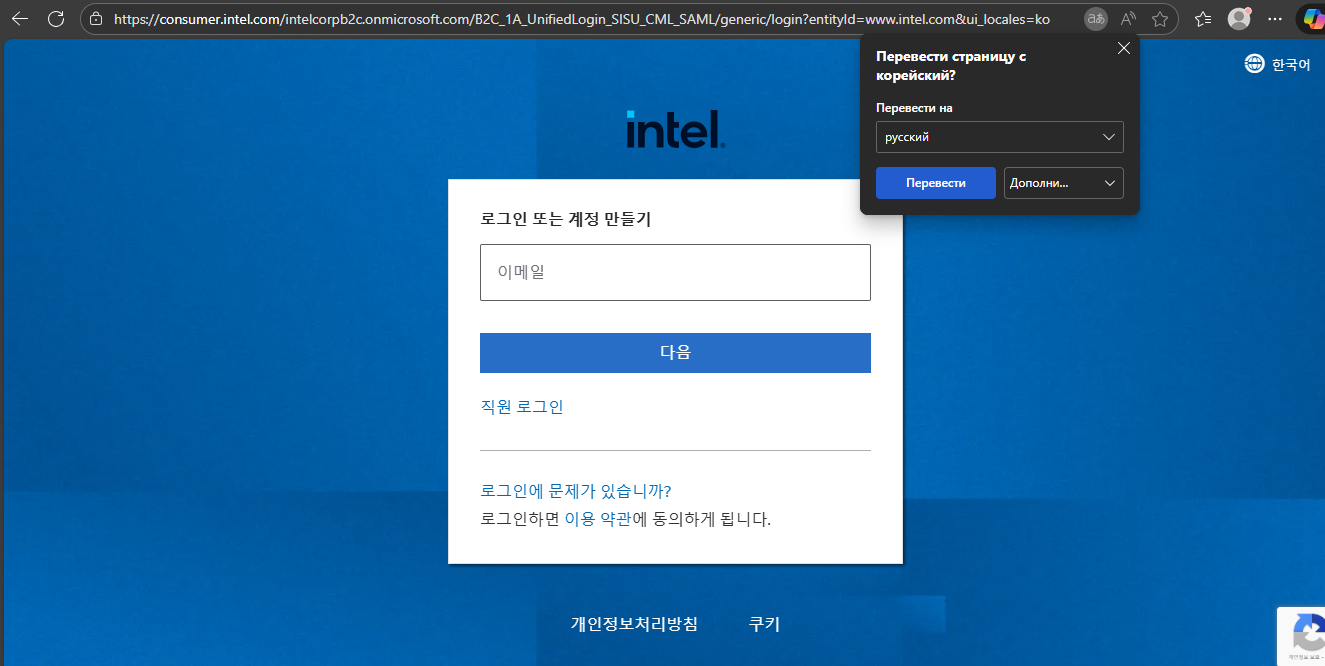The image size is (1325, 666).
Task: Open the 쿠키 cookies footer link
Action: (x=764, y=624)
